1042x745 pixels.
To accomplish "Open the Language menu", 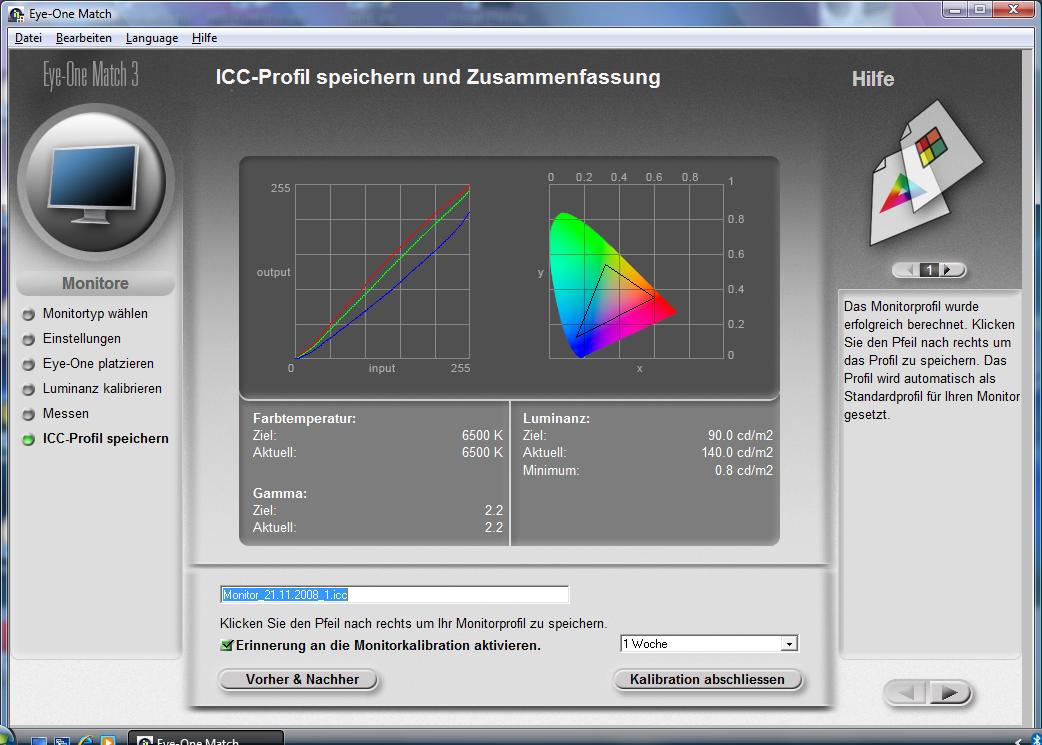I will [152, 38].
